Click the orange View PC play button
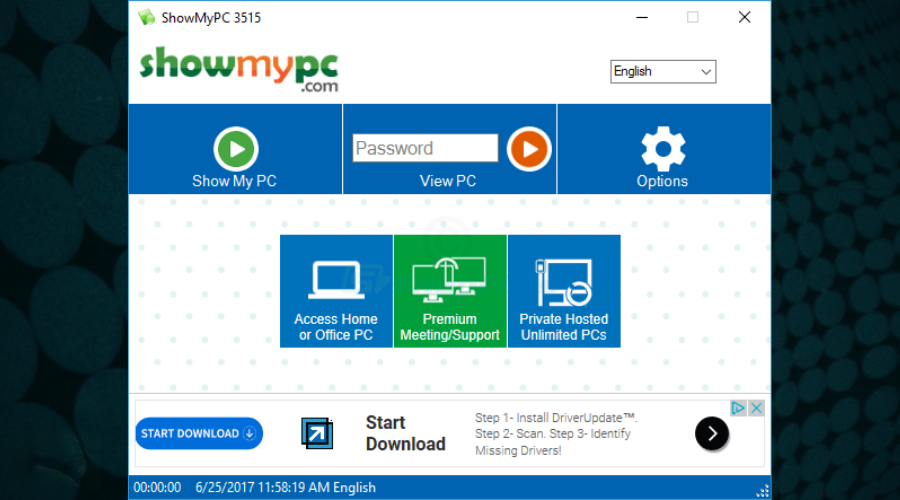900x500 pixels. tap(529, 149)
